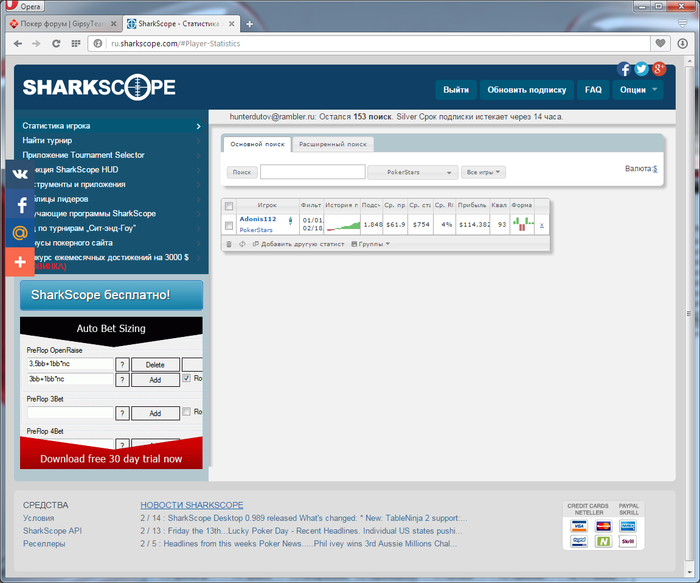The width and height of the screenshot is (700, 583).
Task: Close the SharkScope Статистика tab
Action: tap(232, 24)
